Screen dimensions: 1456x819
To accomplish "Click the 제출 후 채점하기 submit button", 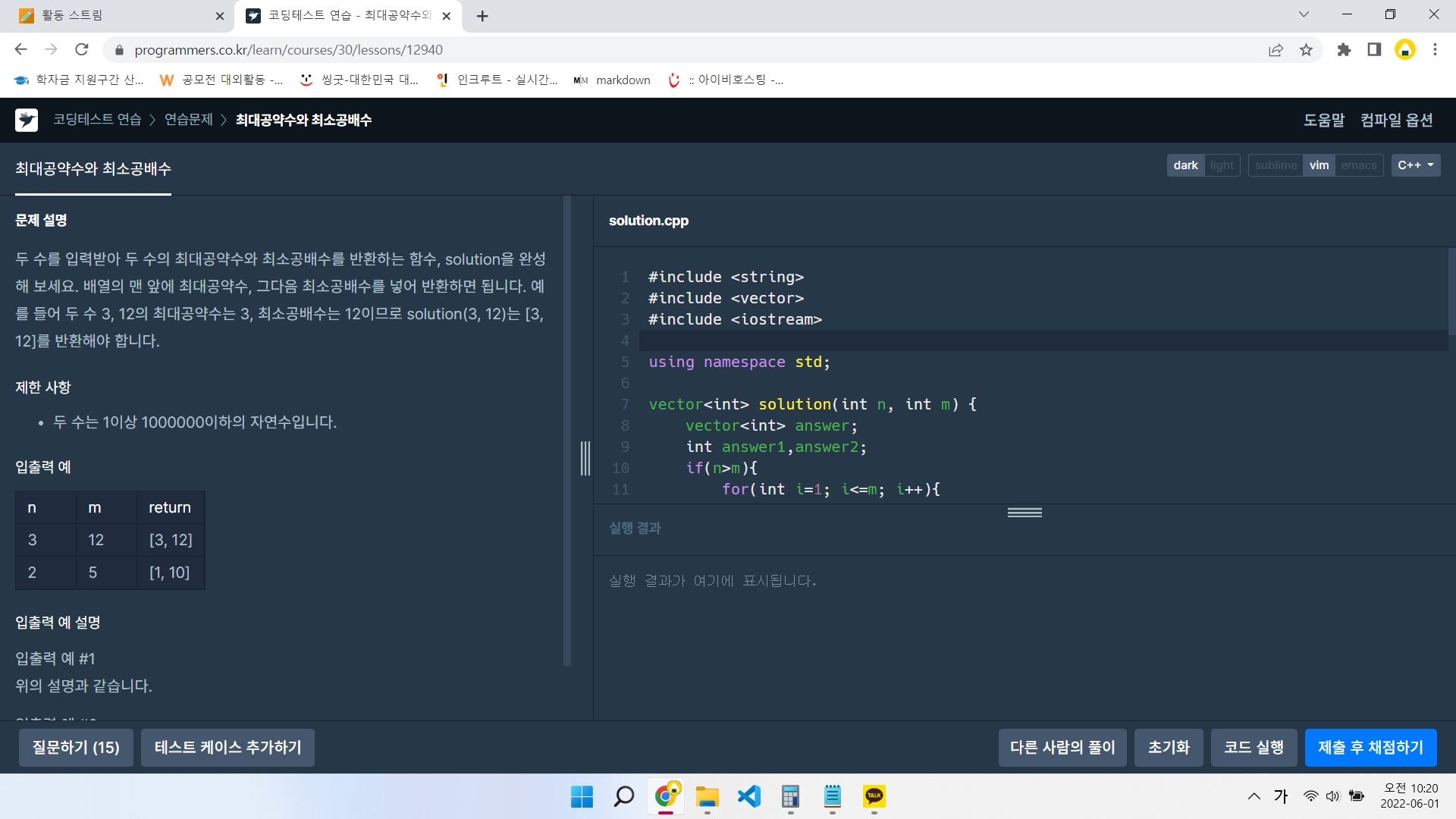I will [x=1370, y=748].
